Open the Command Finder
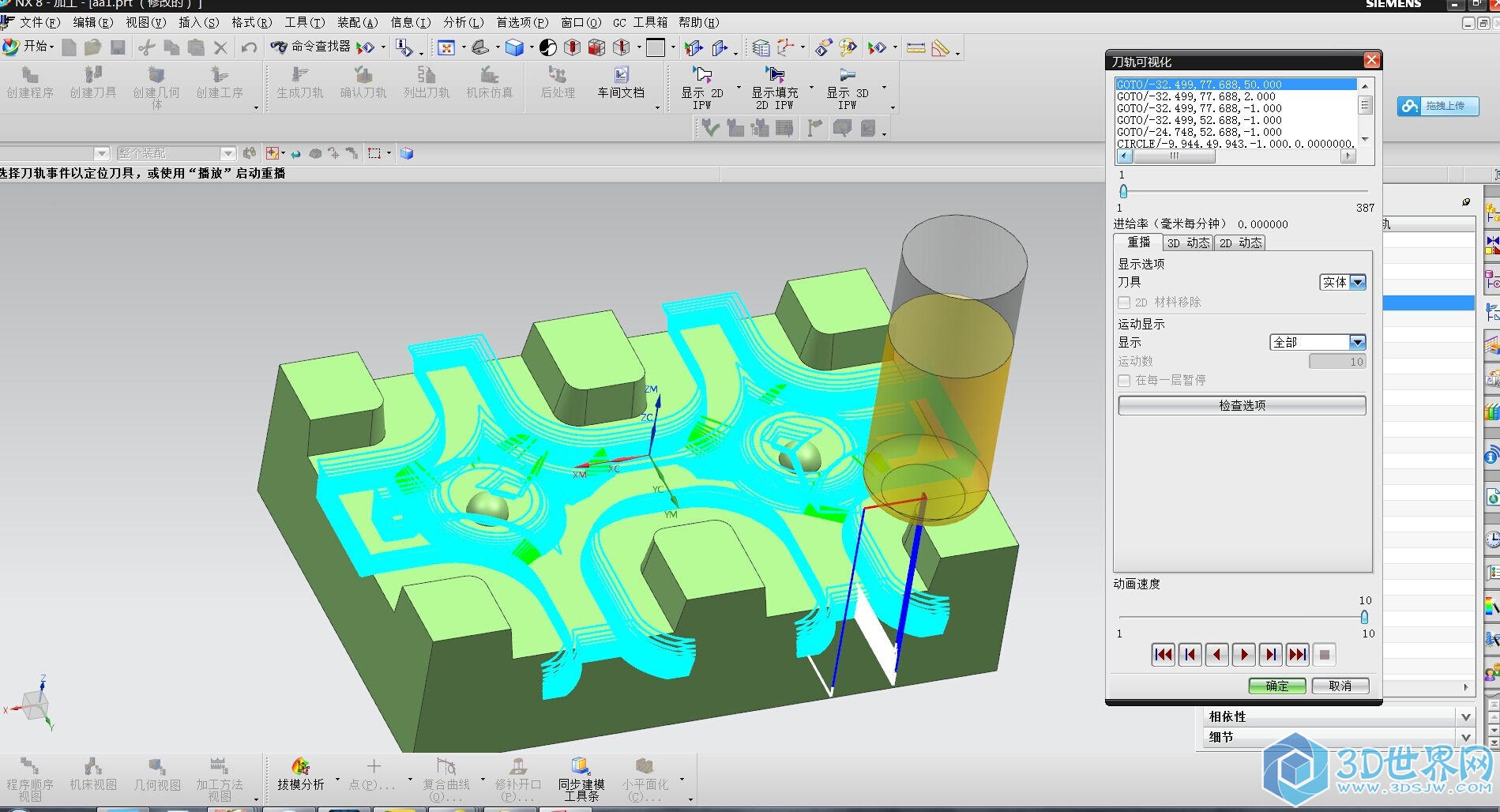 pos(312,47)
